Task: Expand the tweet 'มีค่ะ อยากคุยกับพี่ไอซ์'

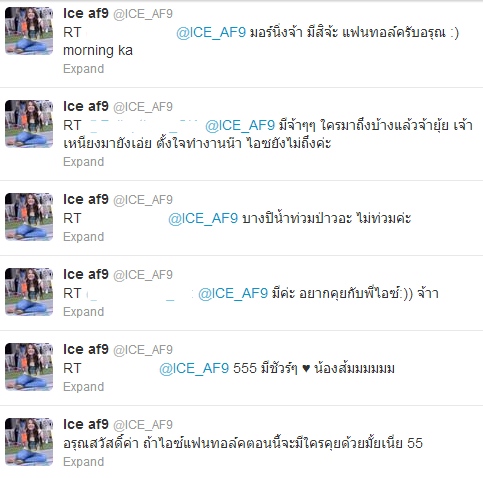Action: click(84, 312)
